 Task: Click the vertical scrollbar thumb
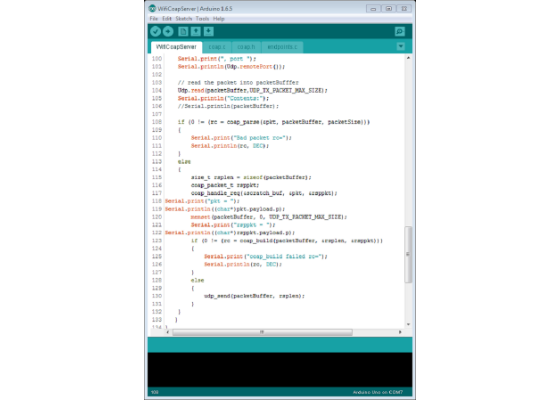(408, 254)
